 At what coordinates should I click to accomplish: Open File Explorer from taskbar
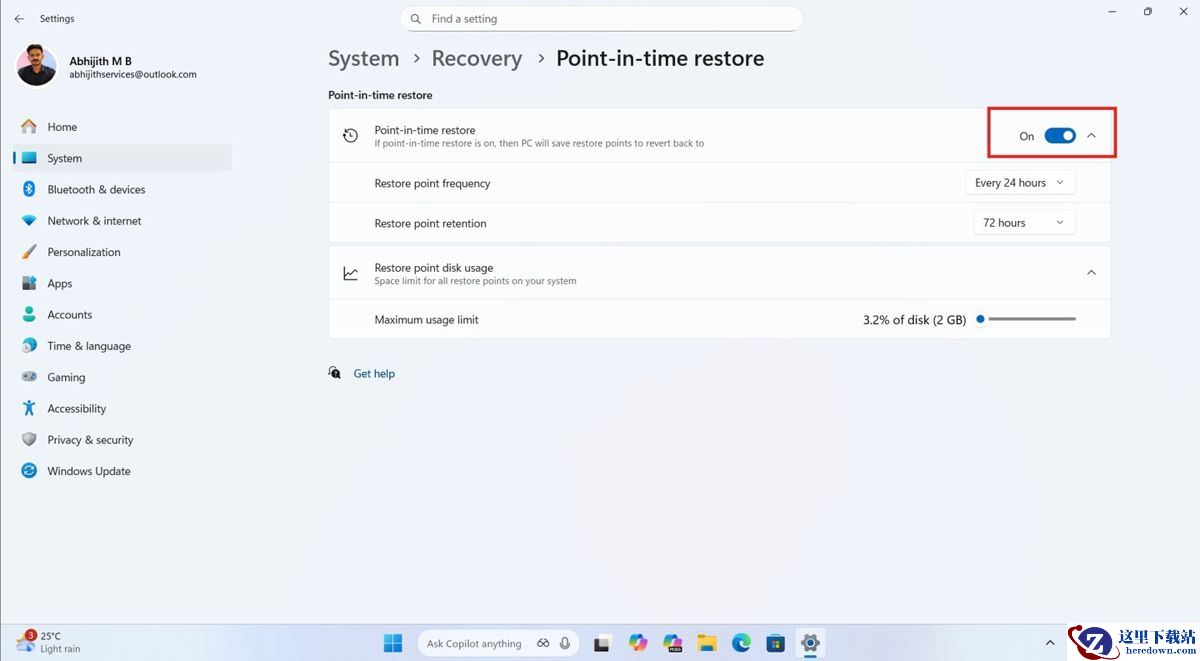click(x=707, y=643)
